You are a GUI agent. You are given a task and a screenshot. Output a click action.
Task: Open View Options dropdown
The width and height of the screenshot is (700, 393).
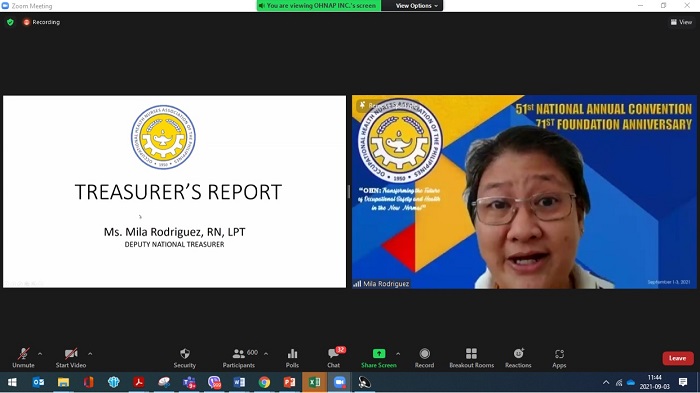[x=417, y=5]
